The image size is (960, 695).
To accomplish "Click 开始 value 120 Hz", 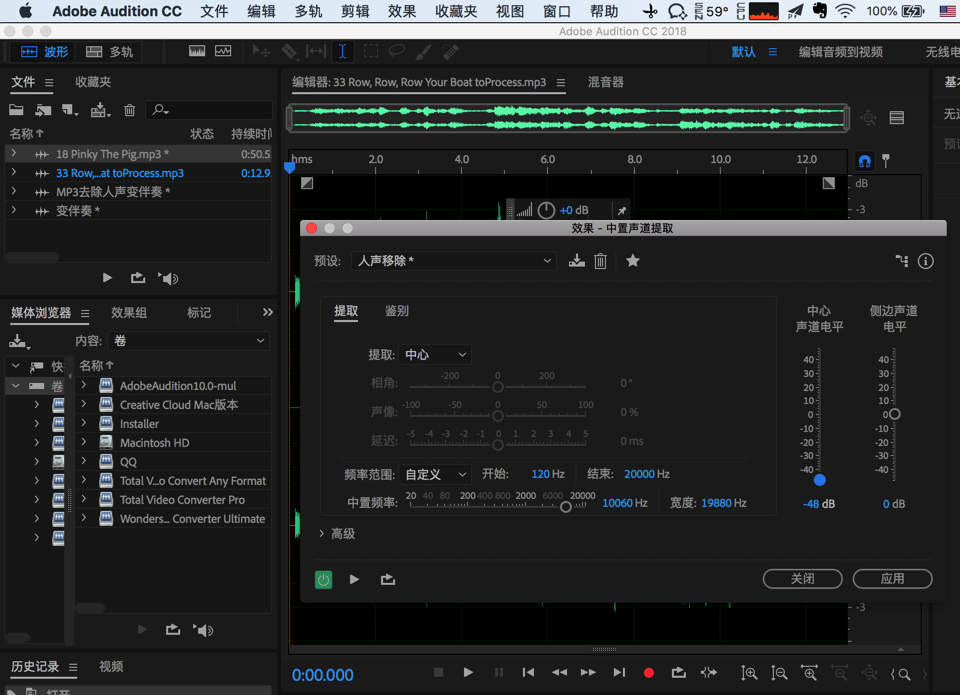I will coord(548,474).
